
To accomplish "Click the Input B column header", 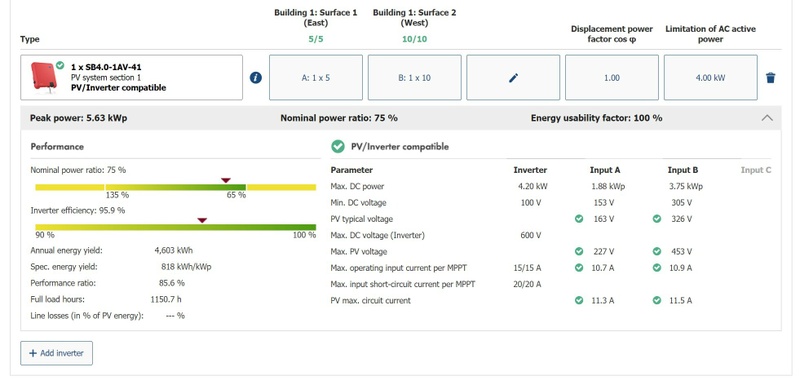I will click(683, 170).
